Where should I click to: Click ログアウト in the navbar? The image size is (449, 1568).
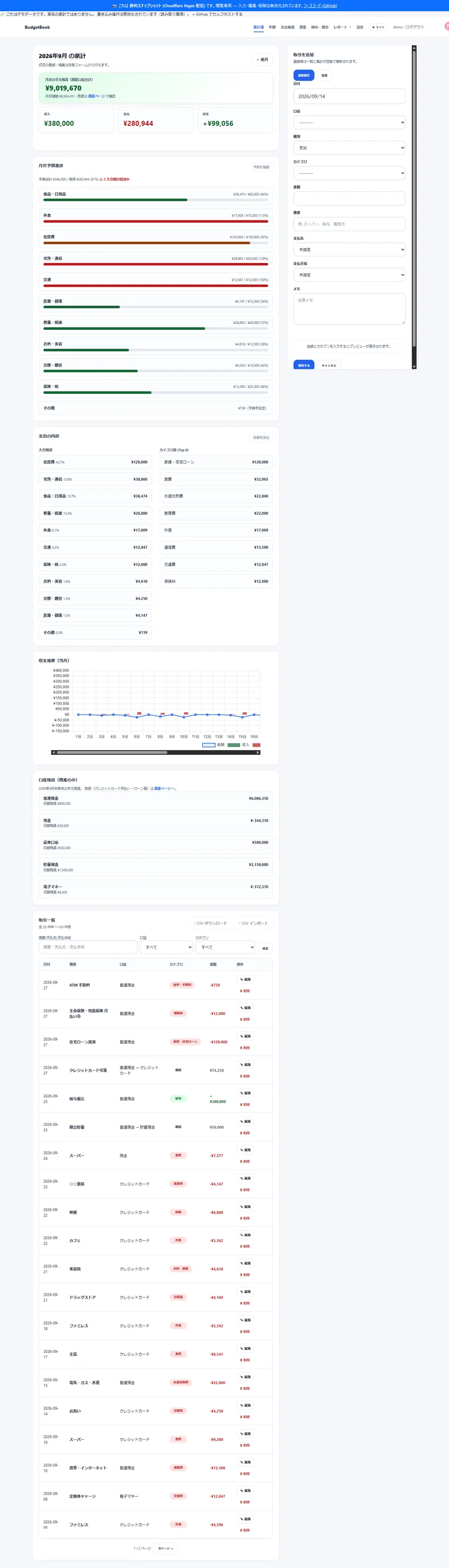[x=415, y=28]
